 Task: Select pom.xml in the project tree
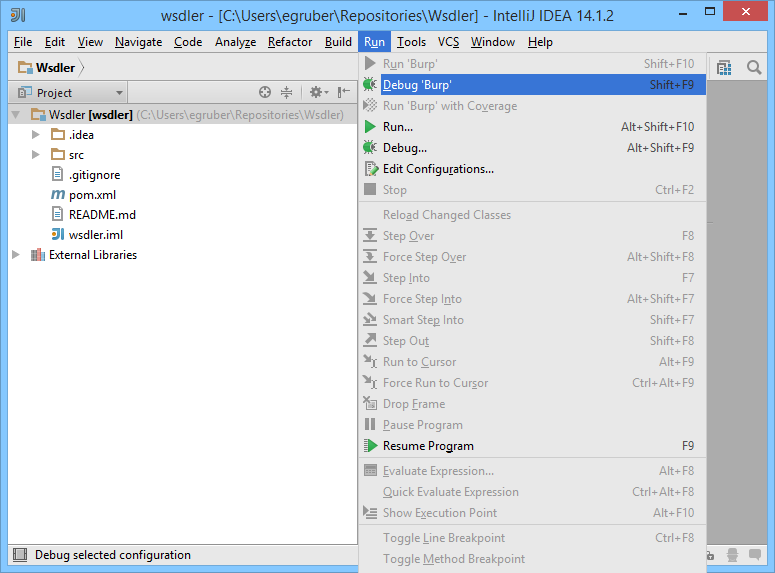[92, 195]
